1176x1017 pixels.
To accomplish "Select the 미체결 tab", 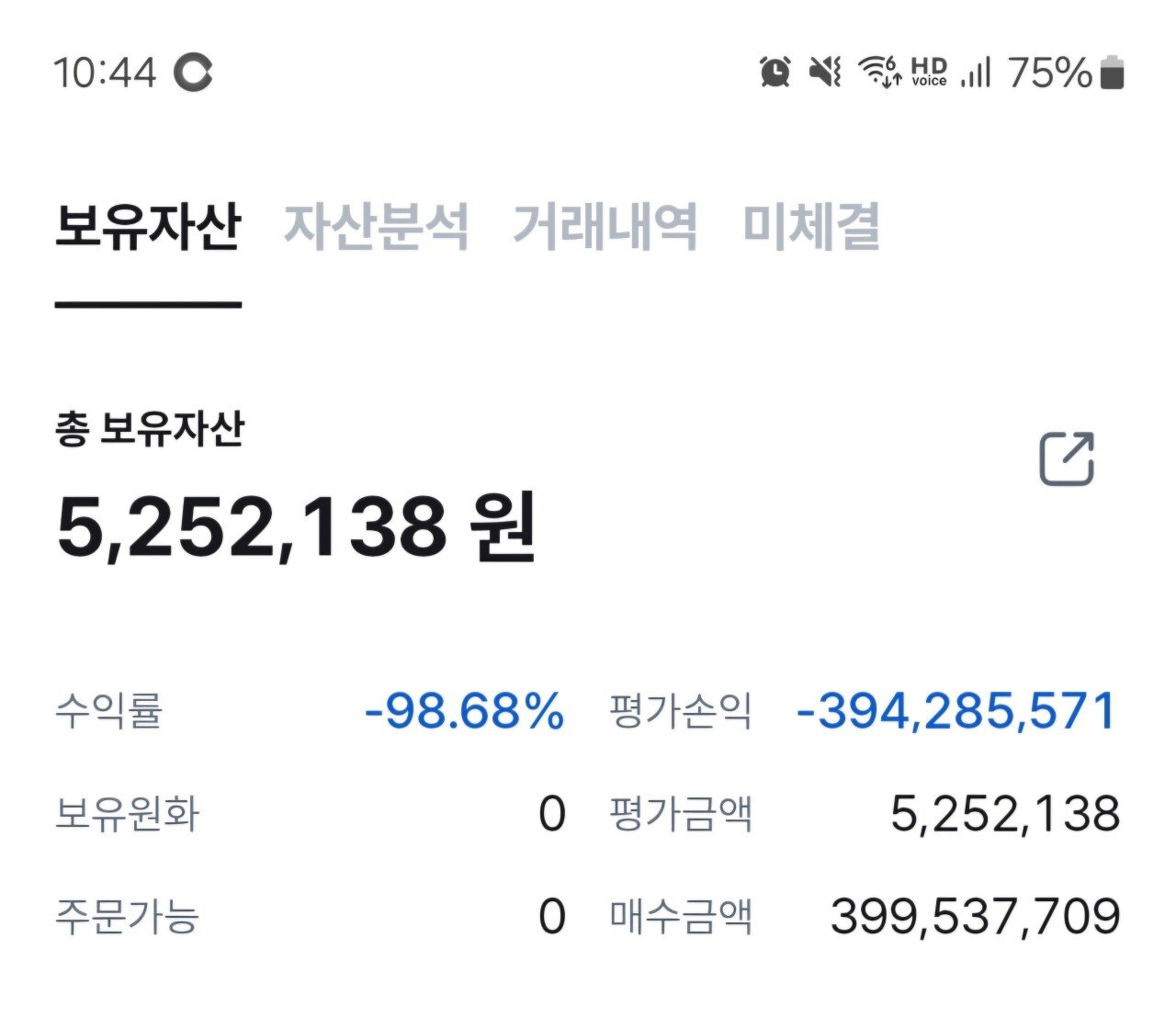I will pyautogui.click(x=811, y=226).
